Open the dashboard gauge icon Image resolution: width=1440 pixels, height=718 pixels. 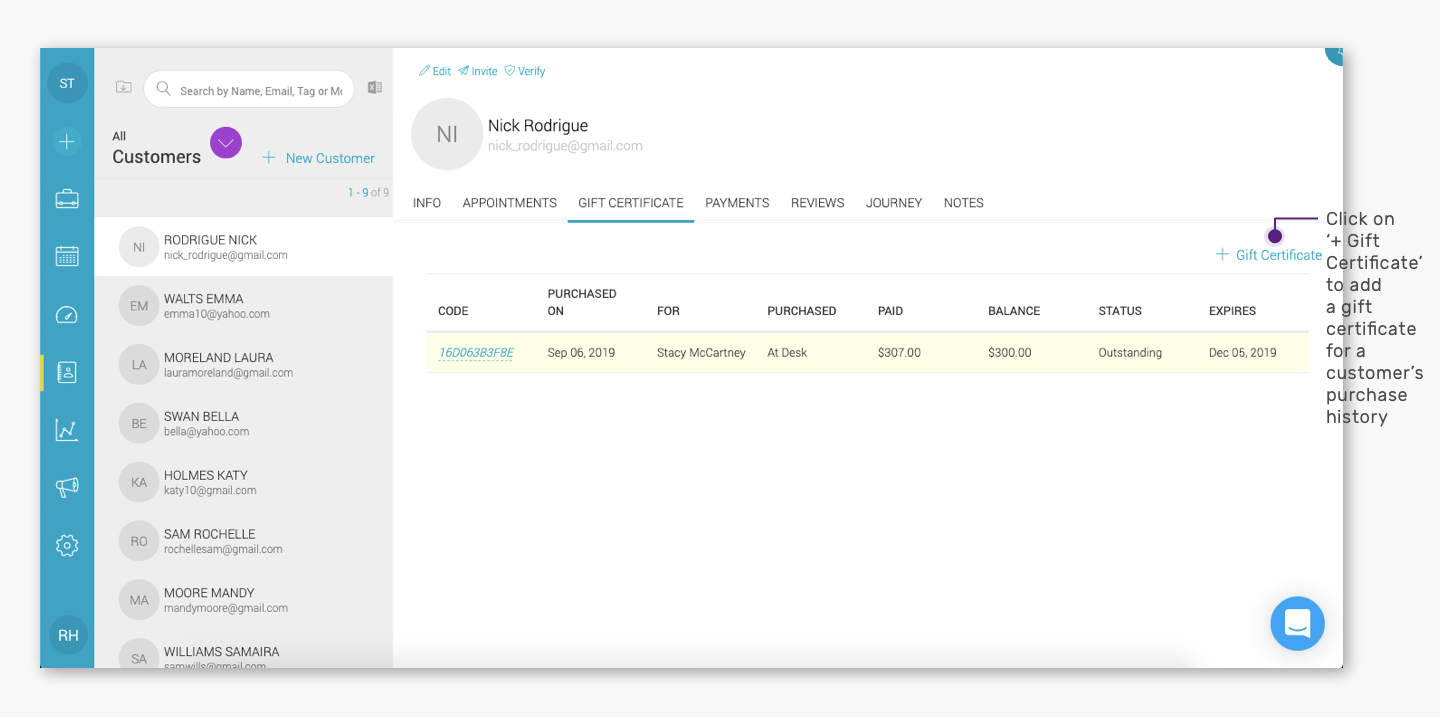67,315
